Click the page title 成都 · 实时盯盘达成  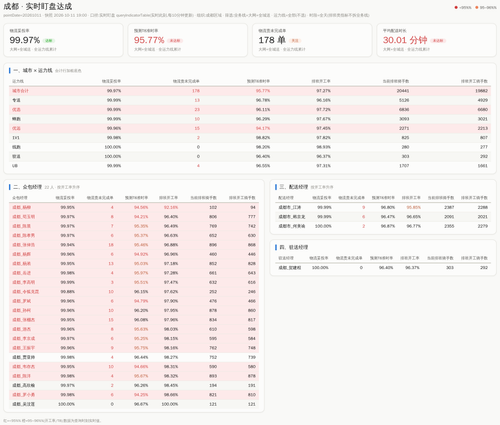click(38, 6)
